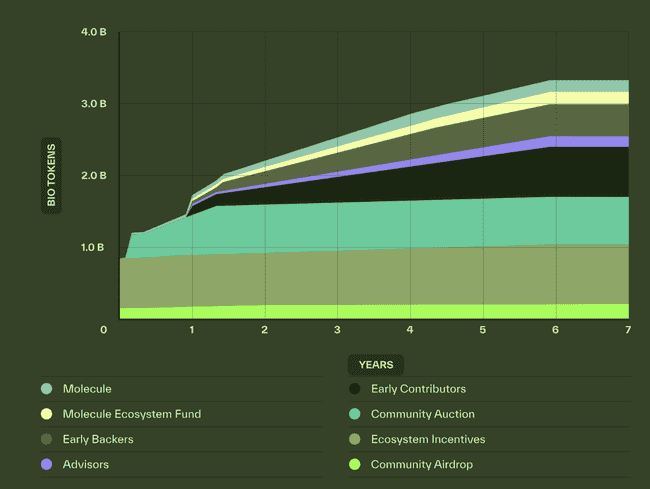The image size is (650, 489).
Task: Click the yellow Molecule Ecosystem Fund dot
Action: click(46, 414)
